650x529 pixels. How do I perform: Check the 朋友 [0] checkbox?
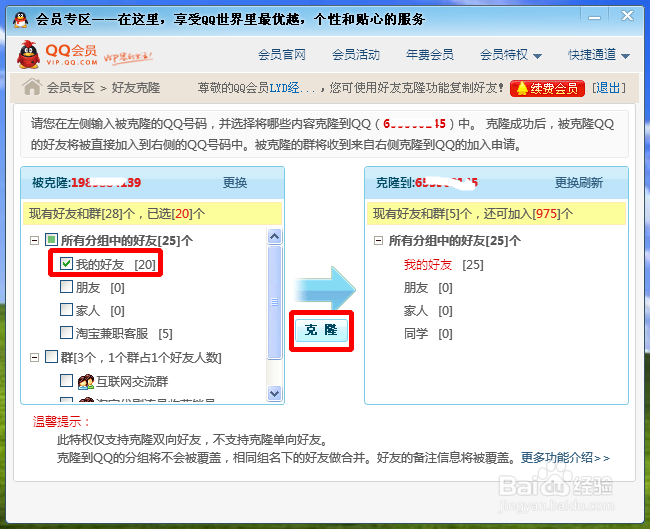coord(66,286)
